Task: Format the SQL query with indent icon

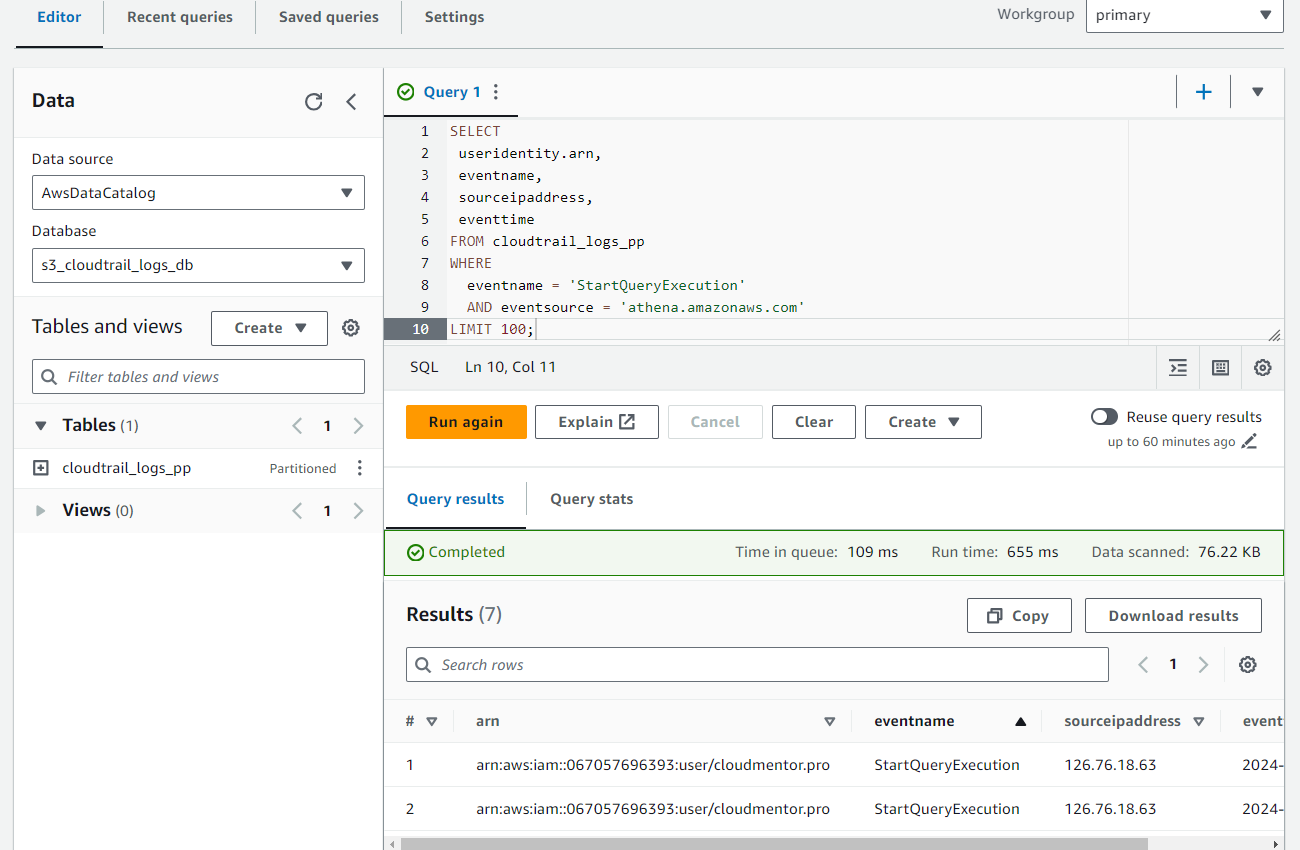Action: pos(1178,368)
